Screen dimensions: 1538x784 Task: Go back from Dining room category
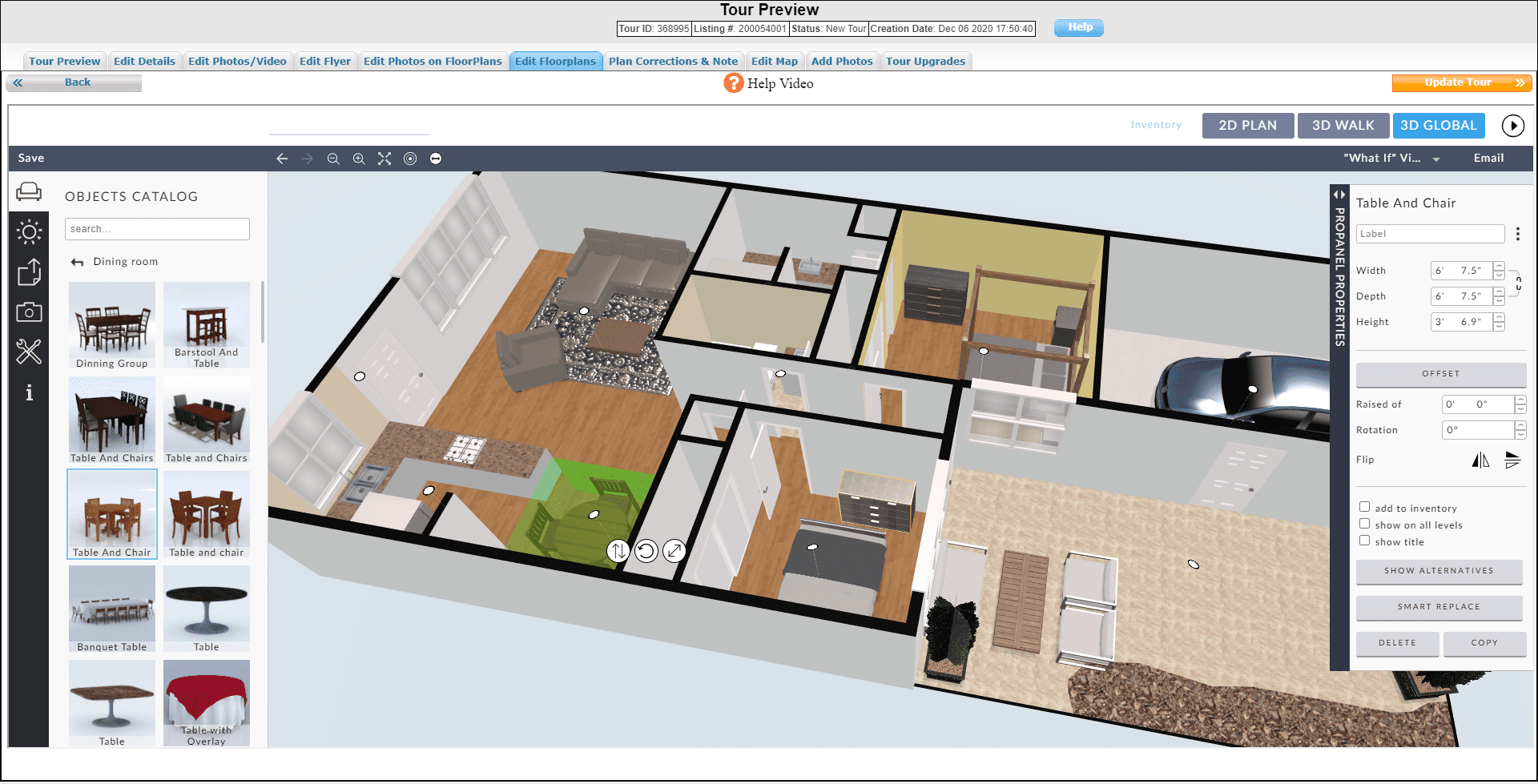(77, 262)
